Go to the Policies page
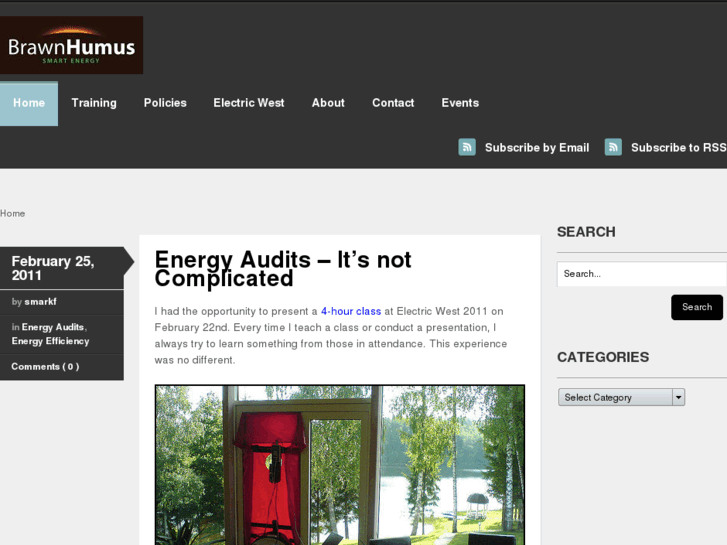Screen dimensions: 727x545 pos(165,103)
